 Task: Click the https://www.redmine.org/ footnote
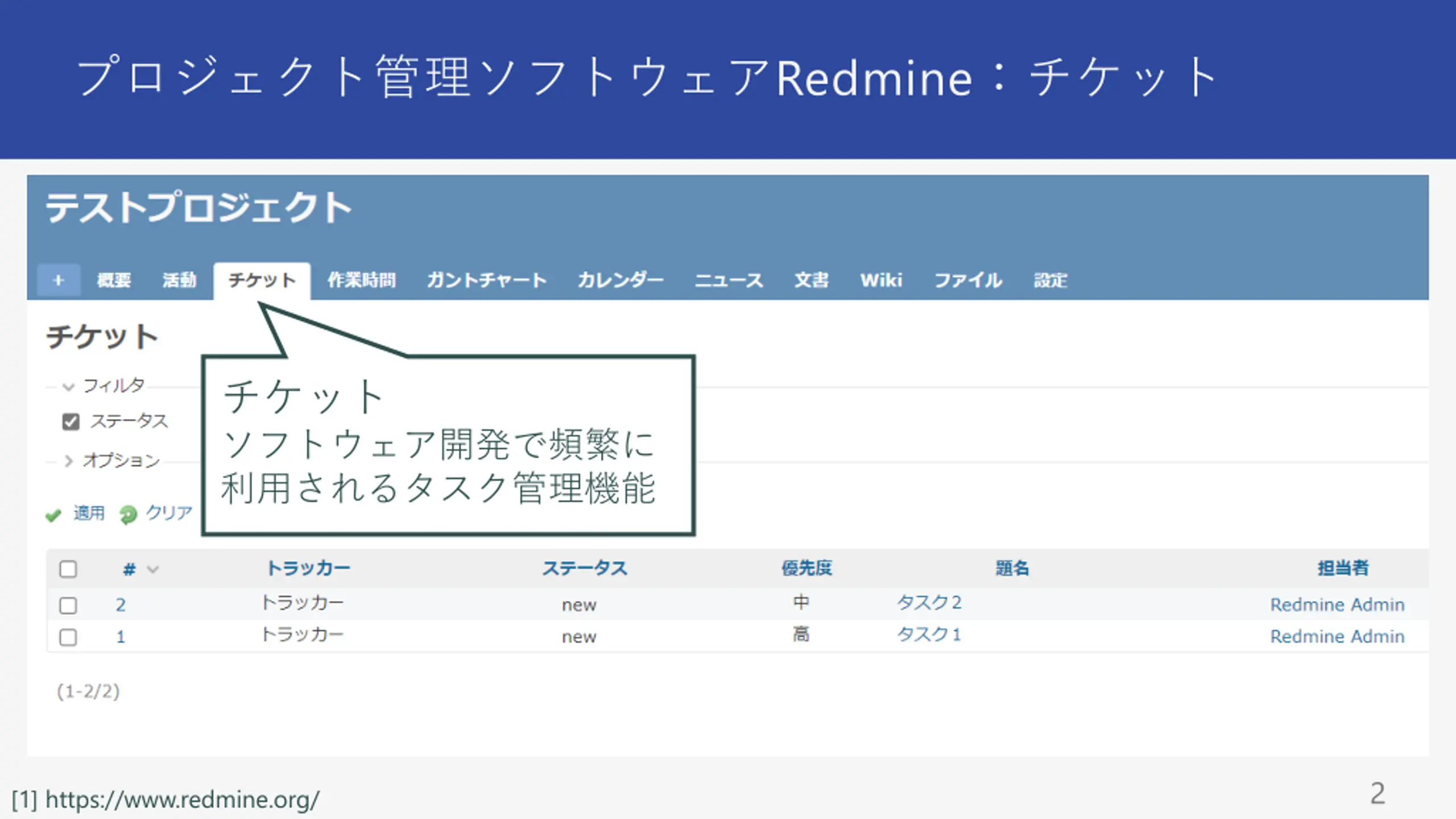tap(182, 800)
